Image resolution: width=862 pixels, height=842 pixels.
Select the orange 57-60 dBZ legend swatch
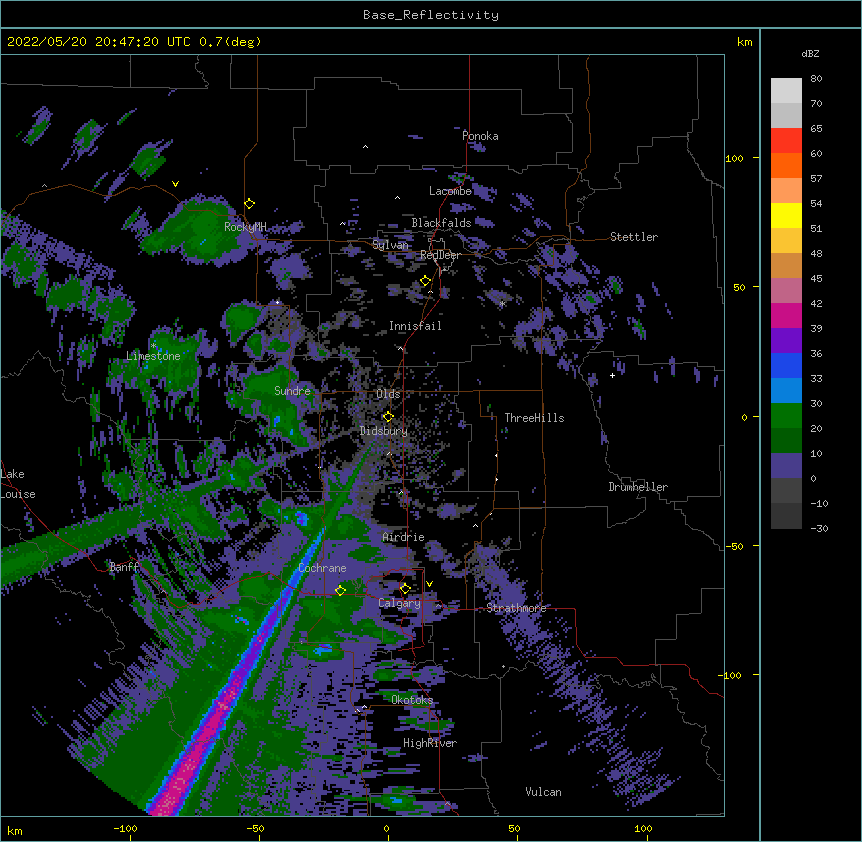pos(786,165)
